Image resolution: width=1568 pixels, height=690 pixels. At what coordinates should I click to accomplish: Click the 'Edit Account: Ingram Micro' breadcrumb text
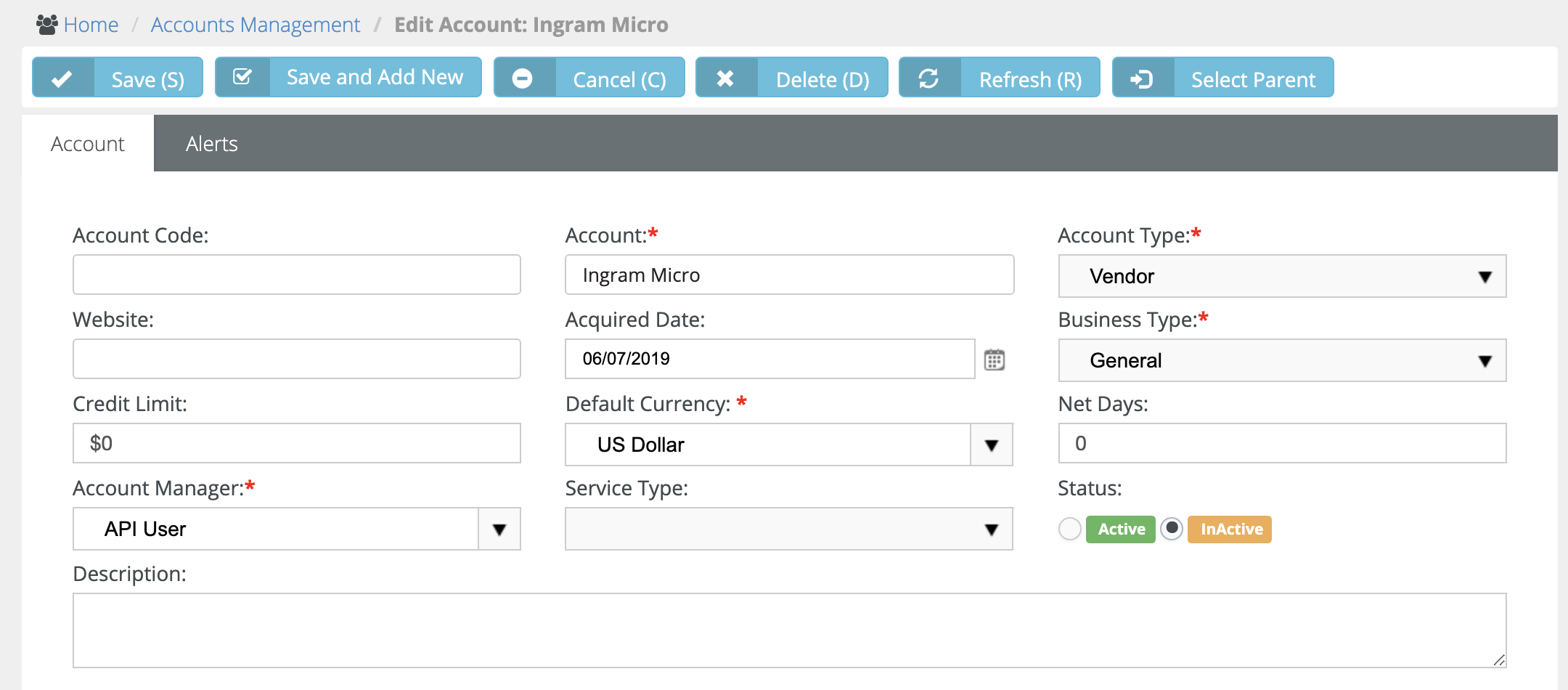[x=531, y=25]
